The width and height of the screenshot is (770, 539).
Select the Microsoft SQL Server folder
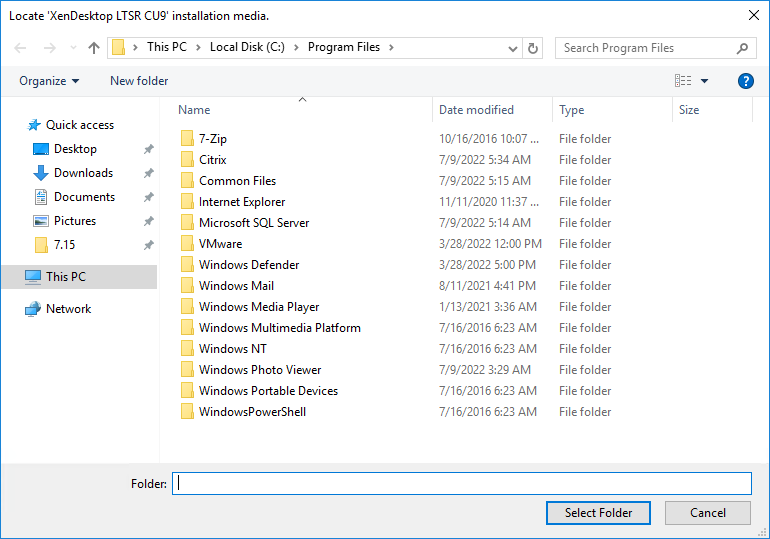point(254,223)
